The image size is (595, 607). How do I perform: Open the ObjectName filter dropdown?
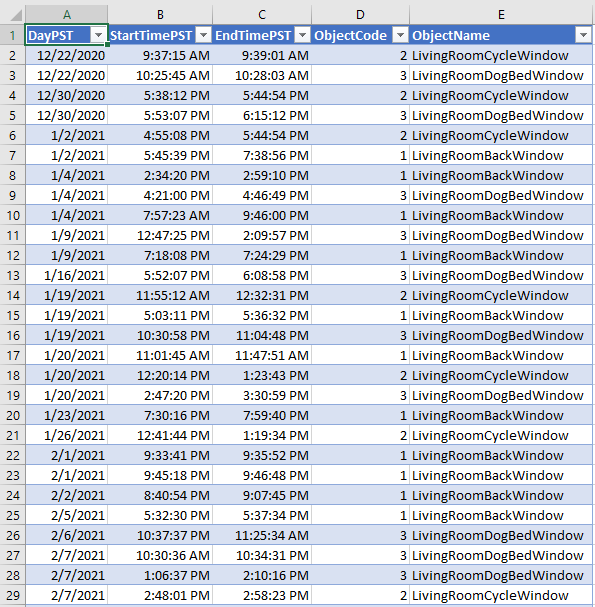[x=583, y=35]
